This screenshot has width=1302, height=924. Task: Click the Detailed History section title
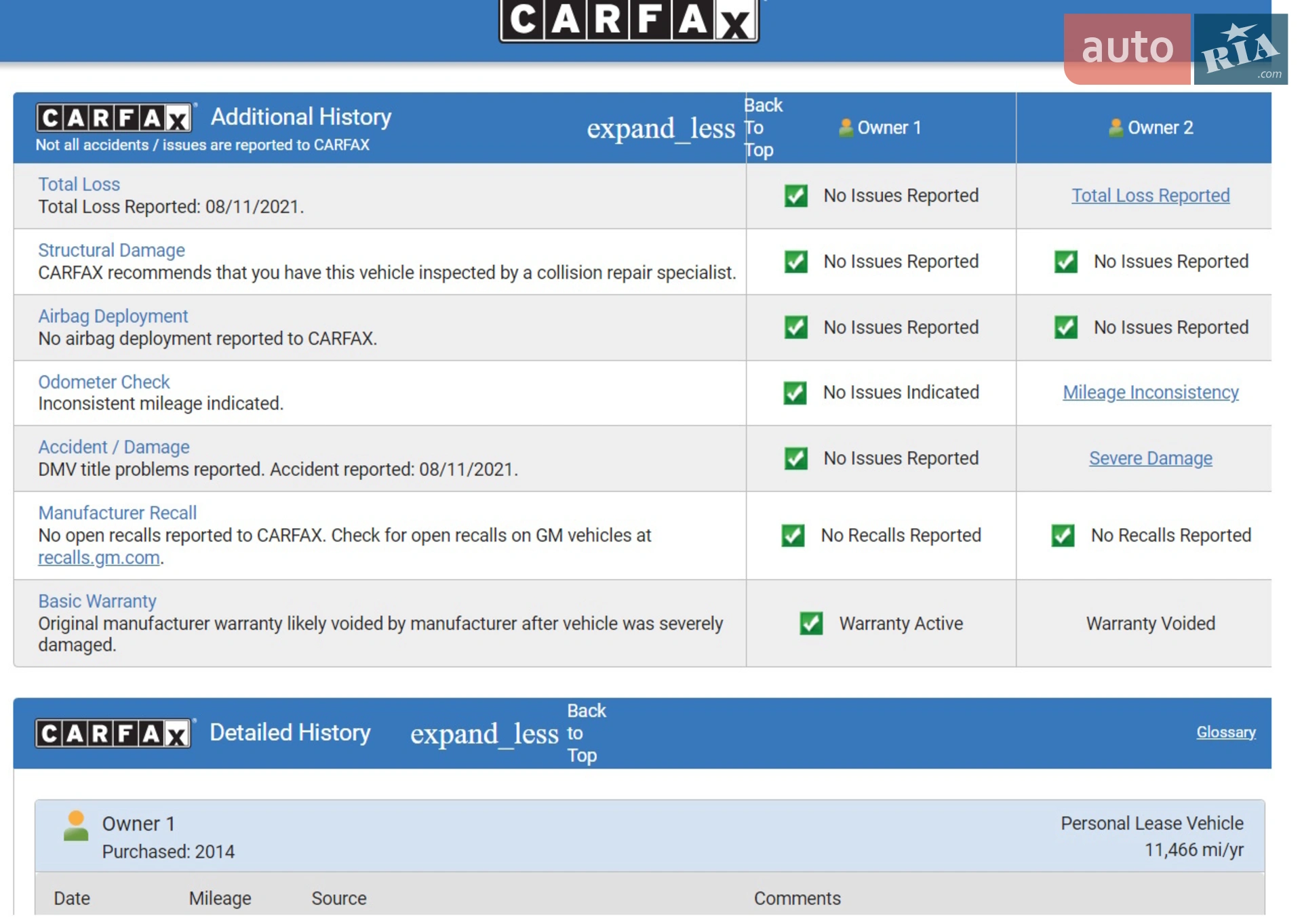tap(290, 733)
